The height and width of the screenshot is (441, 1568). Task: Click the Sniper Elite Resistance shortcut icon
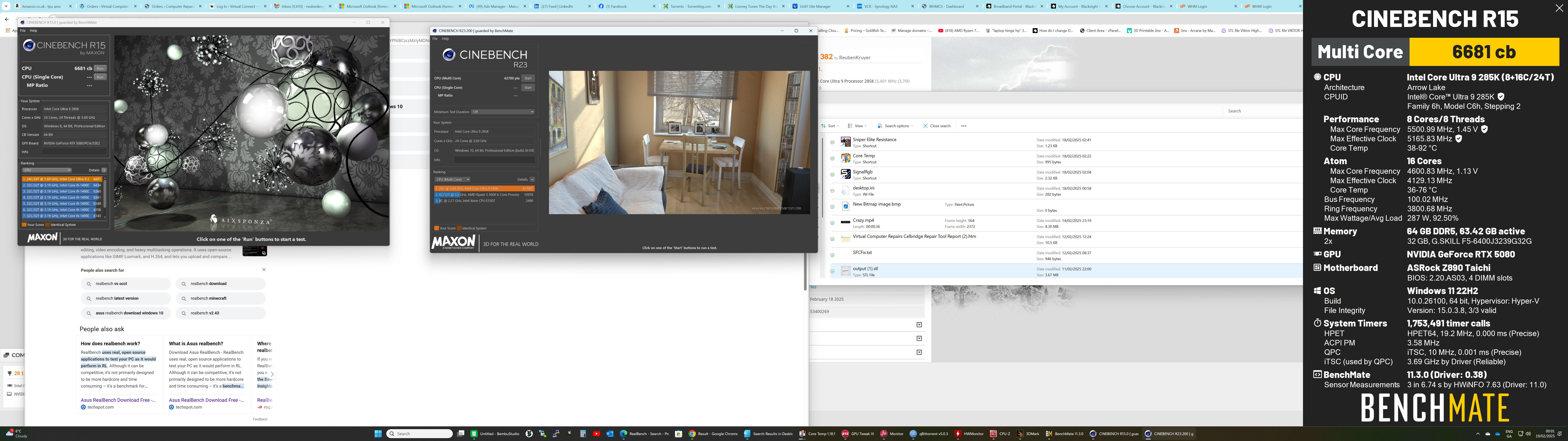(x=845, y=142)
